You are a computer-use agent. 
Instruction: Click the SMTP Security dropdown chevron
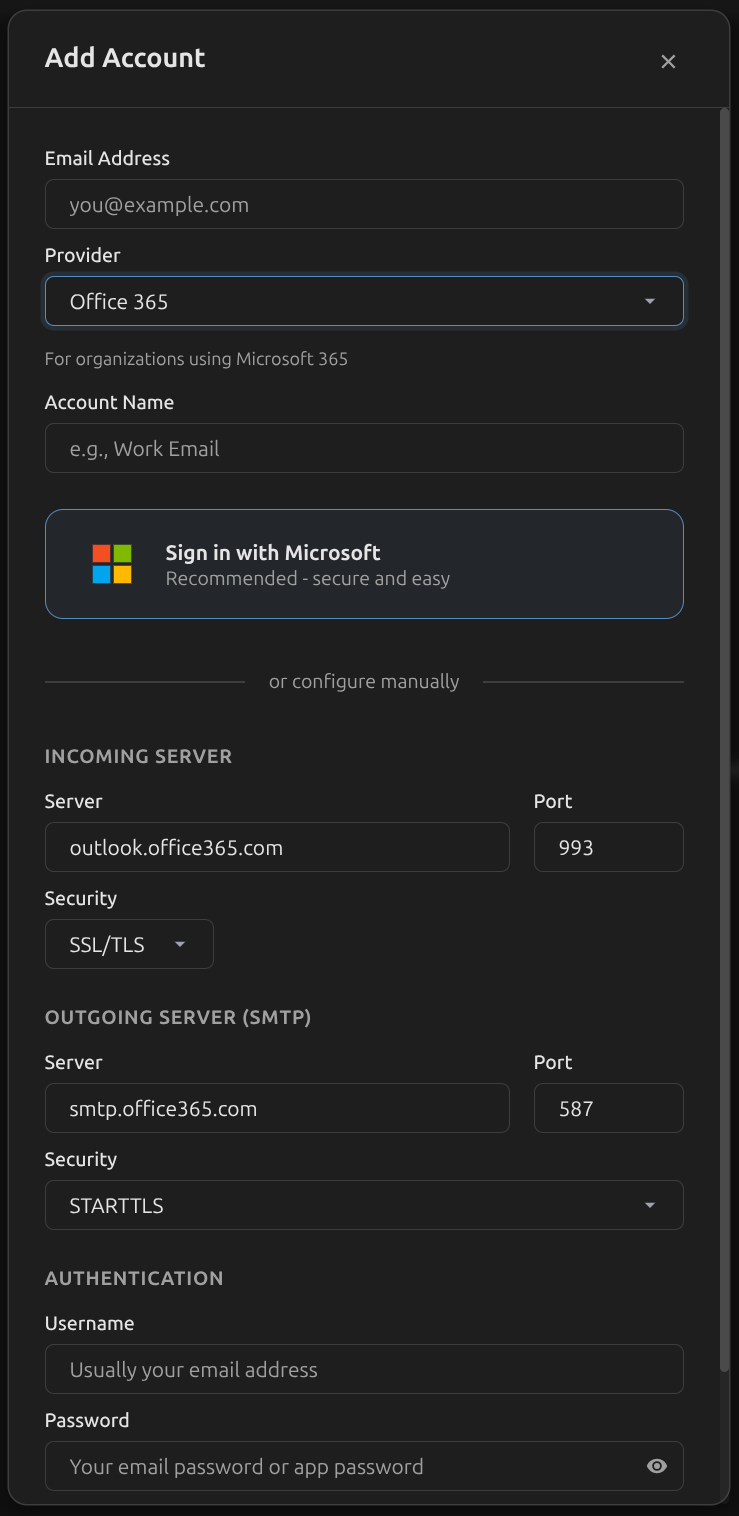pyautogui.click(x=649, y=1205)
